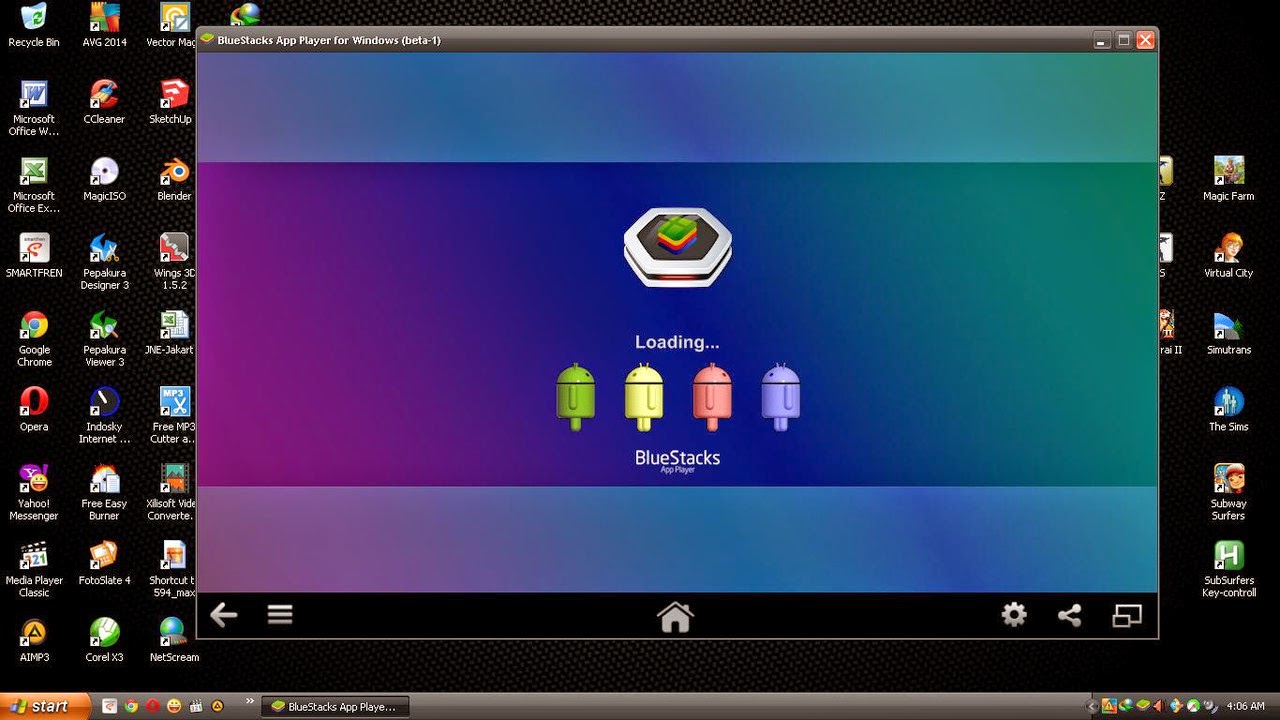Screen dimensions: 1280x720
Task: Open Media Player Classic desktop icon
Action: click(x=34, y=570)
